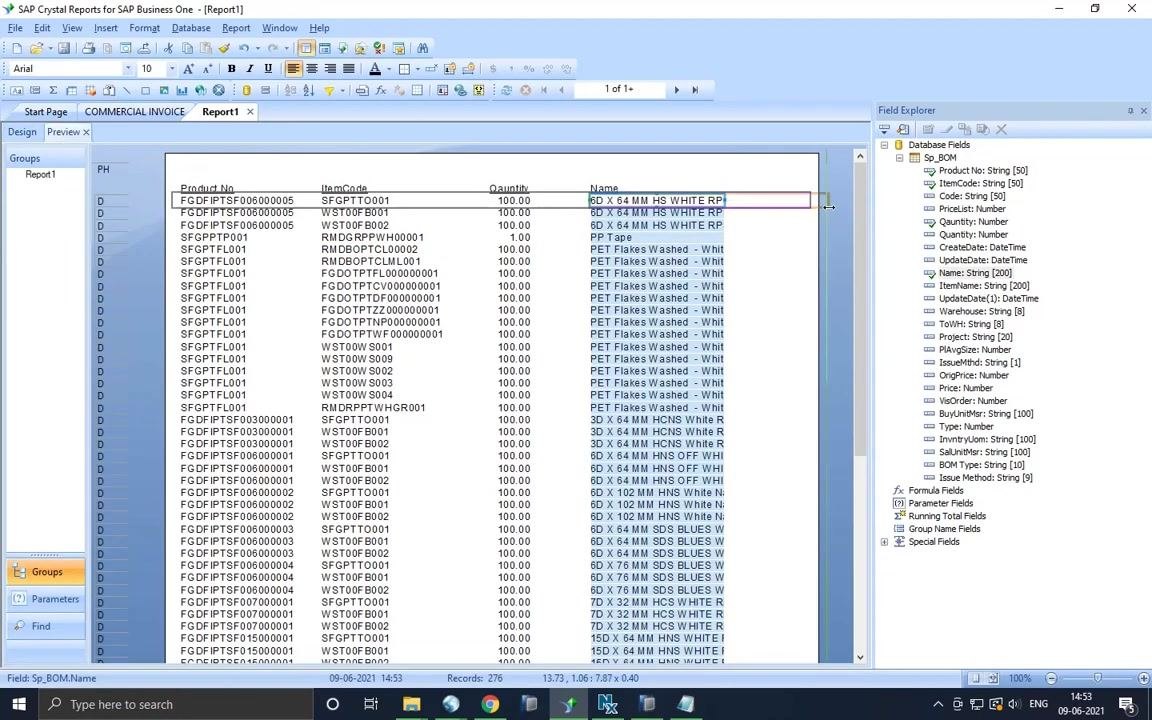Image resolution: width=1152 pixels, height=720 pixels.
Task: Click the Cut scissors icon
Action: [168, 48]
